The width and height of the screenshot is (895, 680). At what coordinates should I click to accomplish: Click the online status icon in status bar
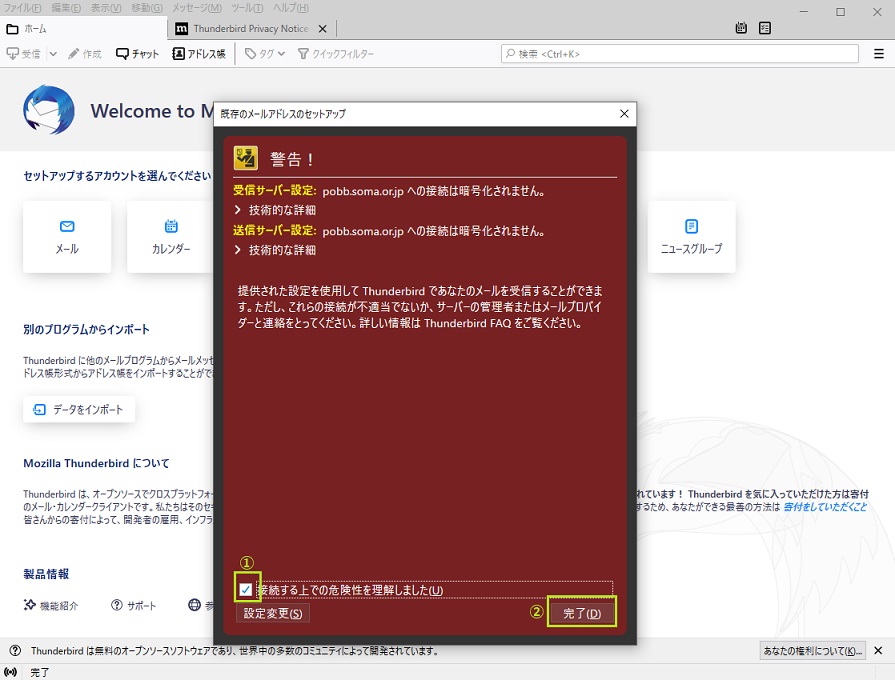tap(11, 672)
